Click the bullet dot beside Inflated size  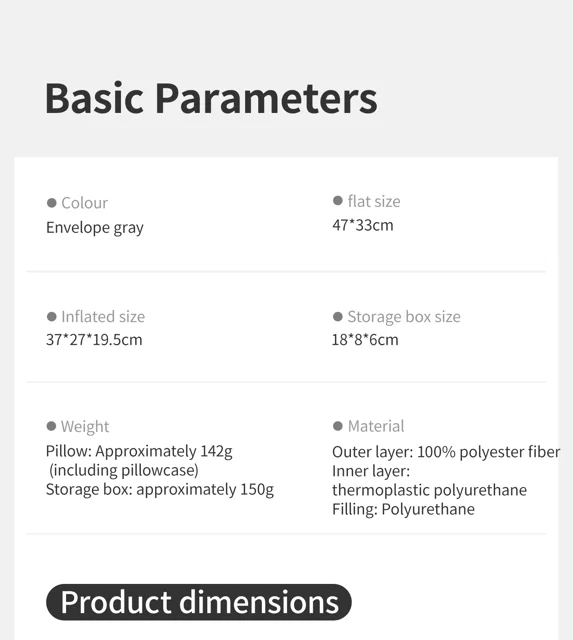pos(51,316)
